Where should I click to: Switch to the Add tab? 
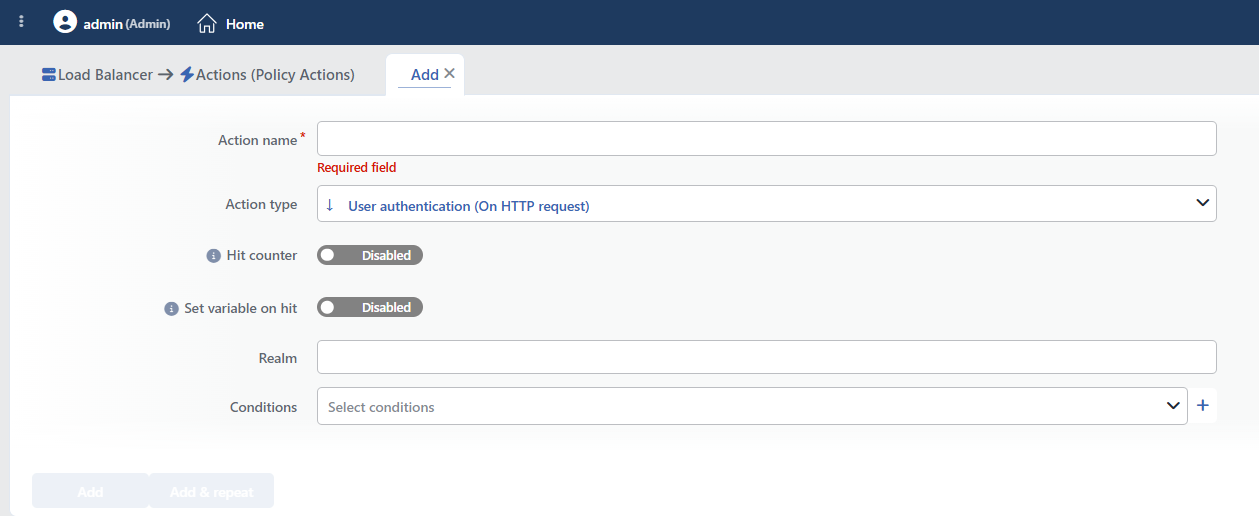424,75
